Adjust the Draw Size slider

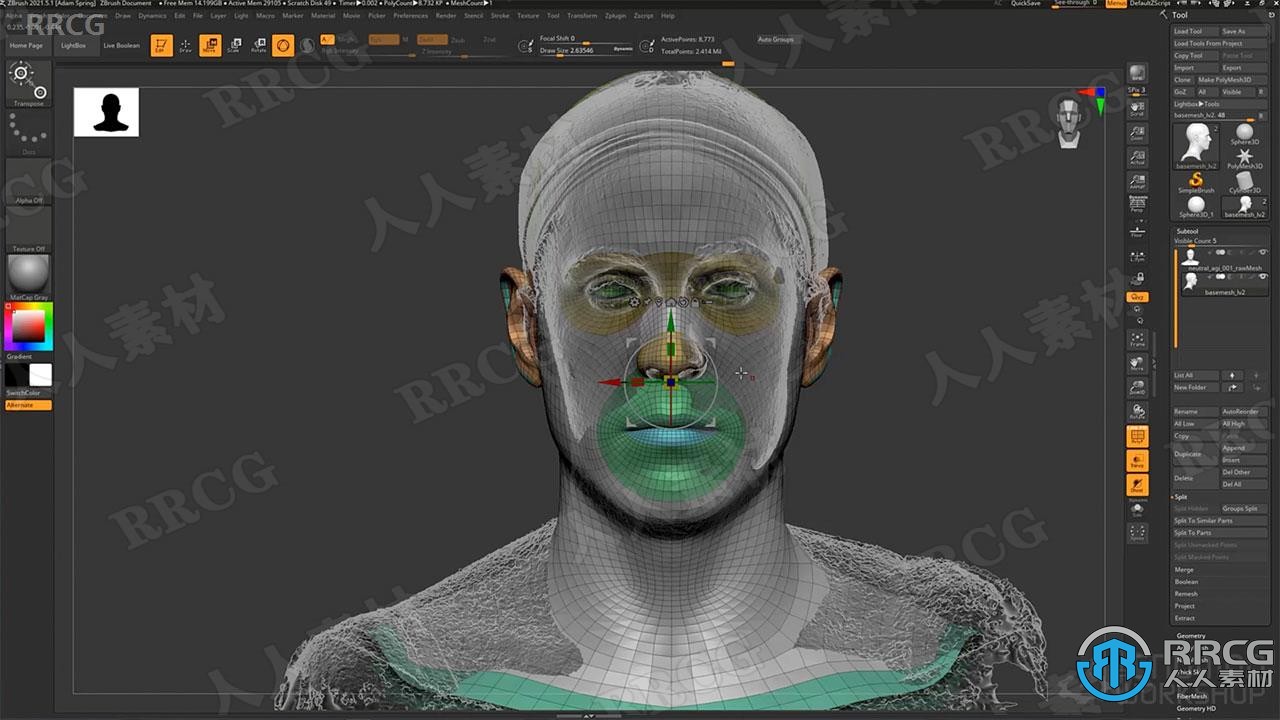click(x=586, y=50)
